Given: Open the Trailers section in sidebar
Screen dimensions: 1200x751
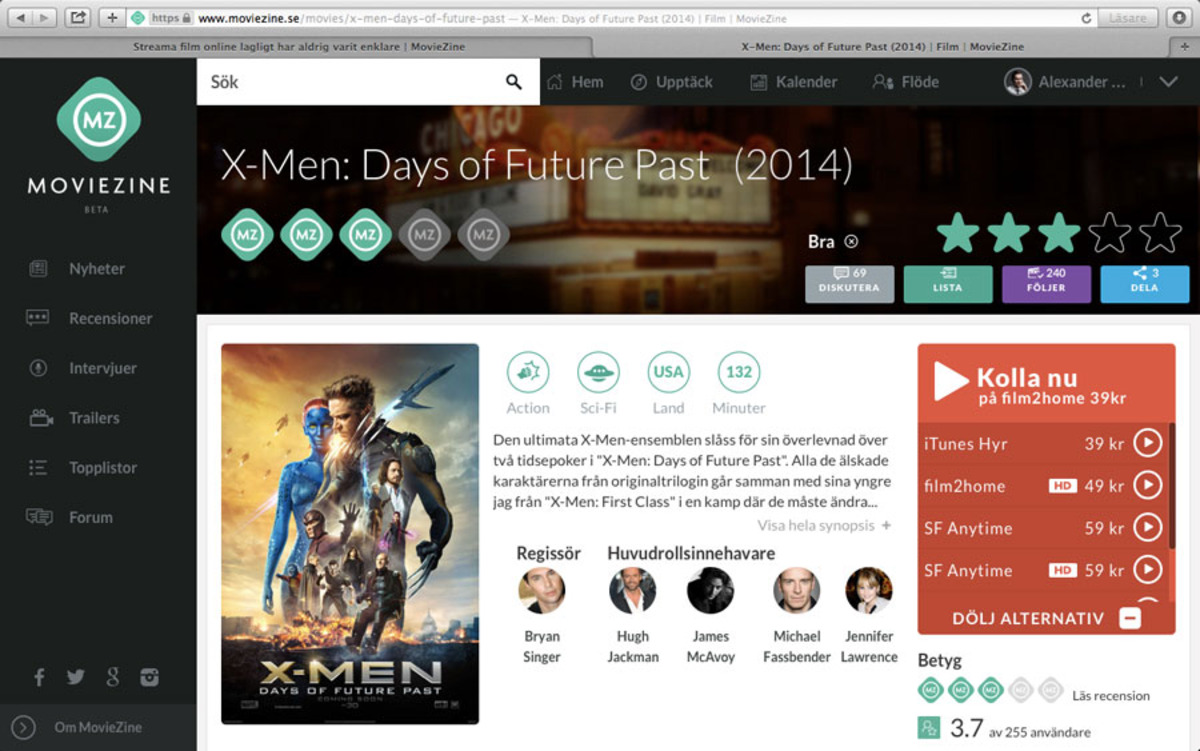Looking at the screenshot, I should 93,418.
